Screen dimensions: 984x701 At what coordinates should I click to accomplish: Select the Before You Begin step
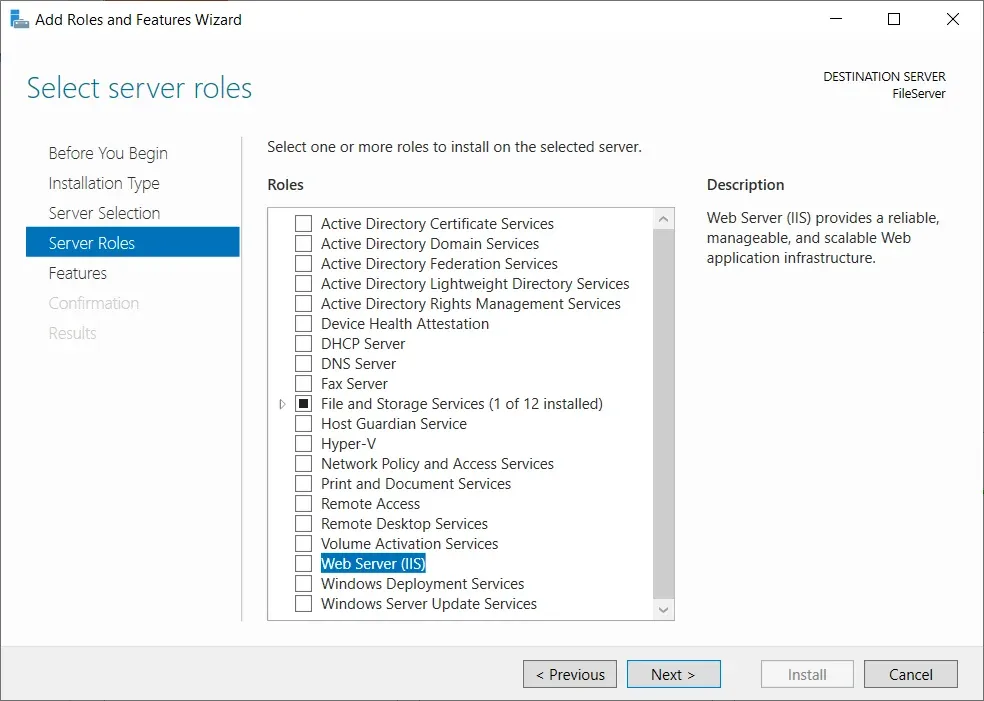pos(107,153)
